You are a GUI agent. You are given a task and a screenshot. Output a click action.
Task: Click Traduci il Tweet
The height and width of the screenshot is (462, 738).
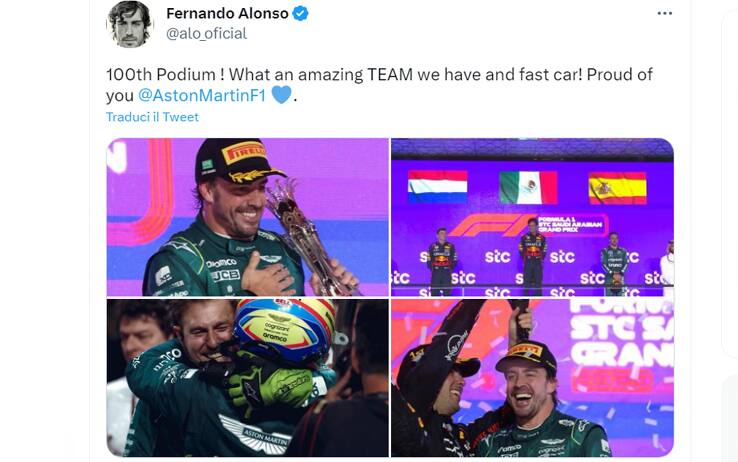[x=152, y=117]
